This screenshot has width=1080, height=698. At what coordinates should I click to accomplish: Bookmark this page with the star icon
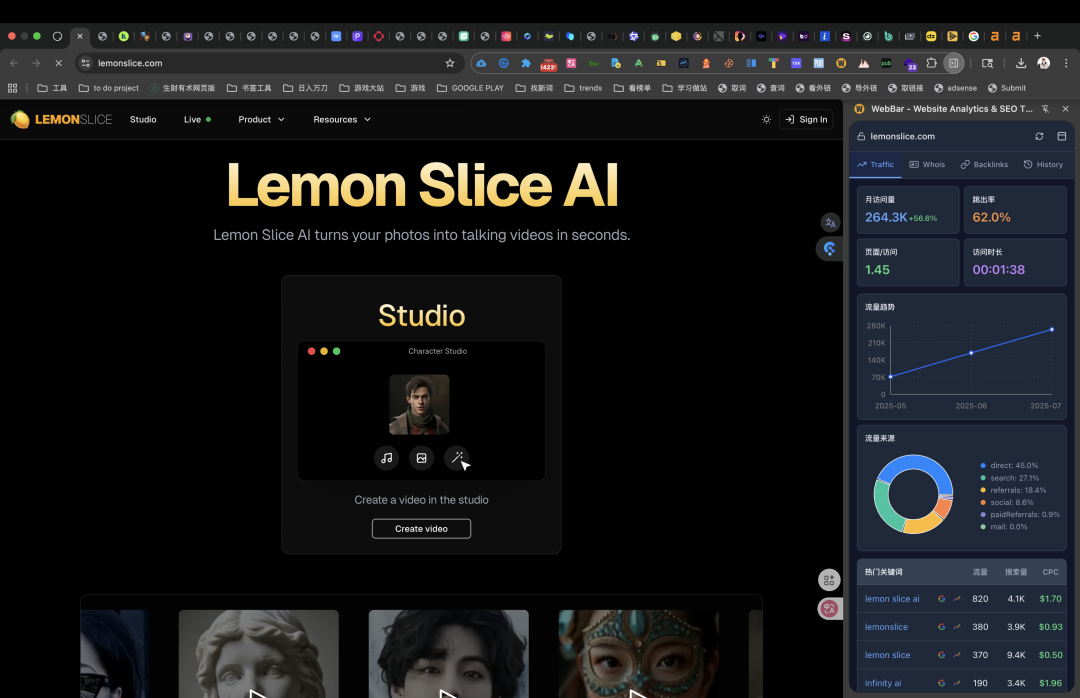click(x=450, y=63)
